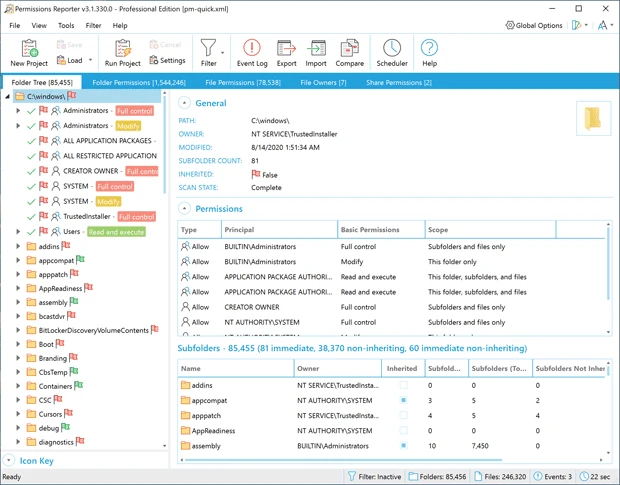620x485 pixels.
Task: Click the Settings button
Action: click(167, 60)
